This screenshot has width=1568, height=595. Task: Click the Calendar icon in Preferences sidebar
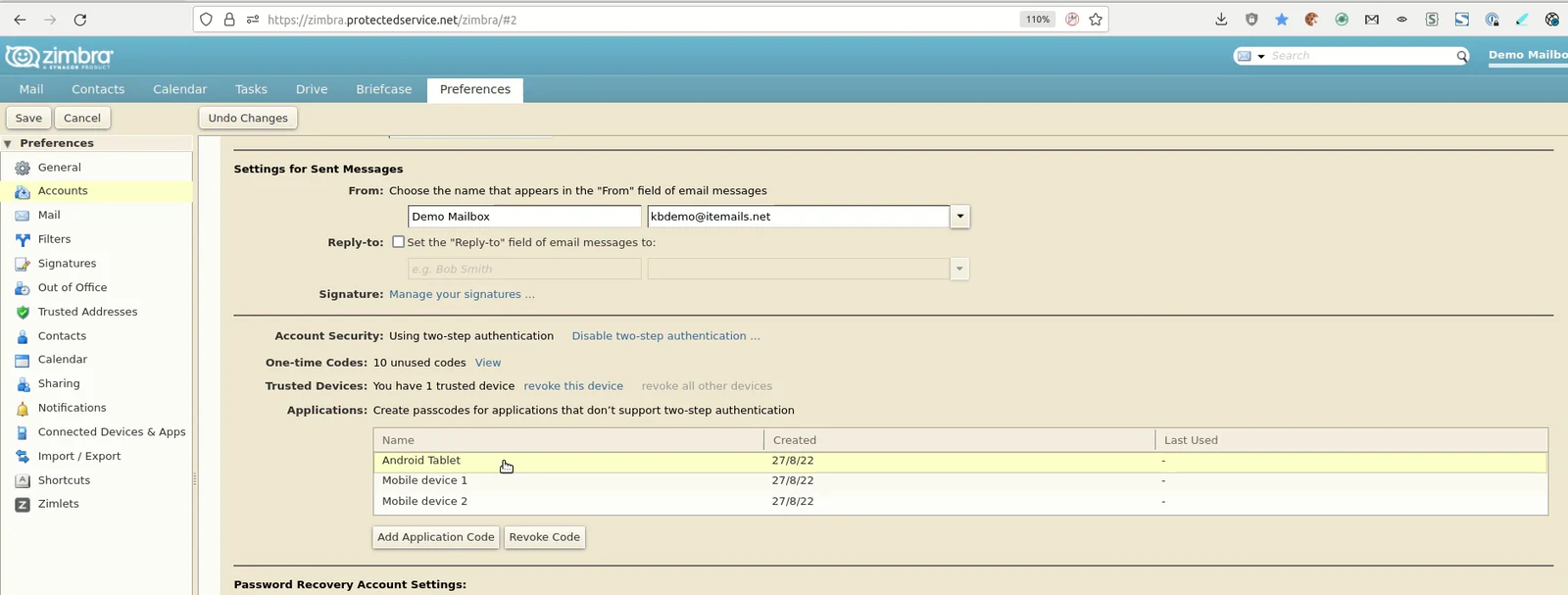click(x=23, y=360)
